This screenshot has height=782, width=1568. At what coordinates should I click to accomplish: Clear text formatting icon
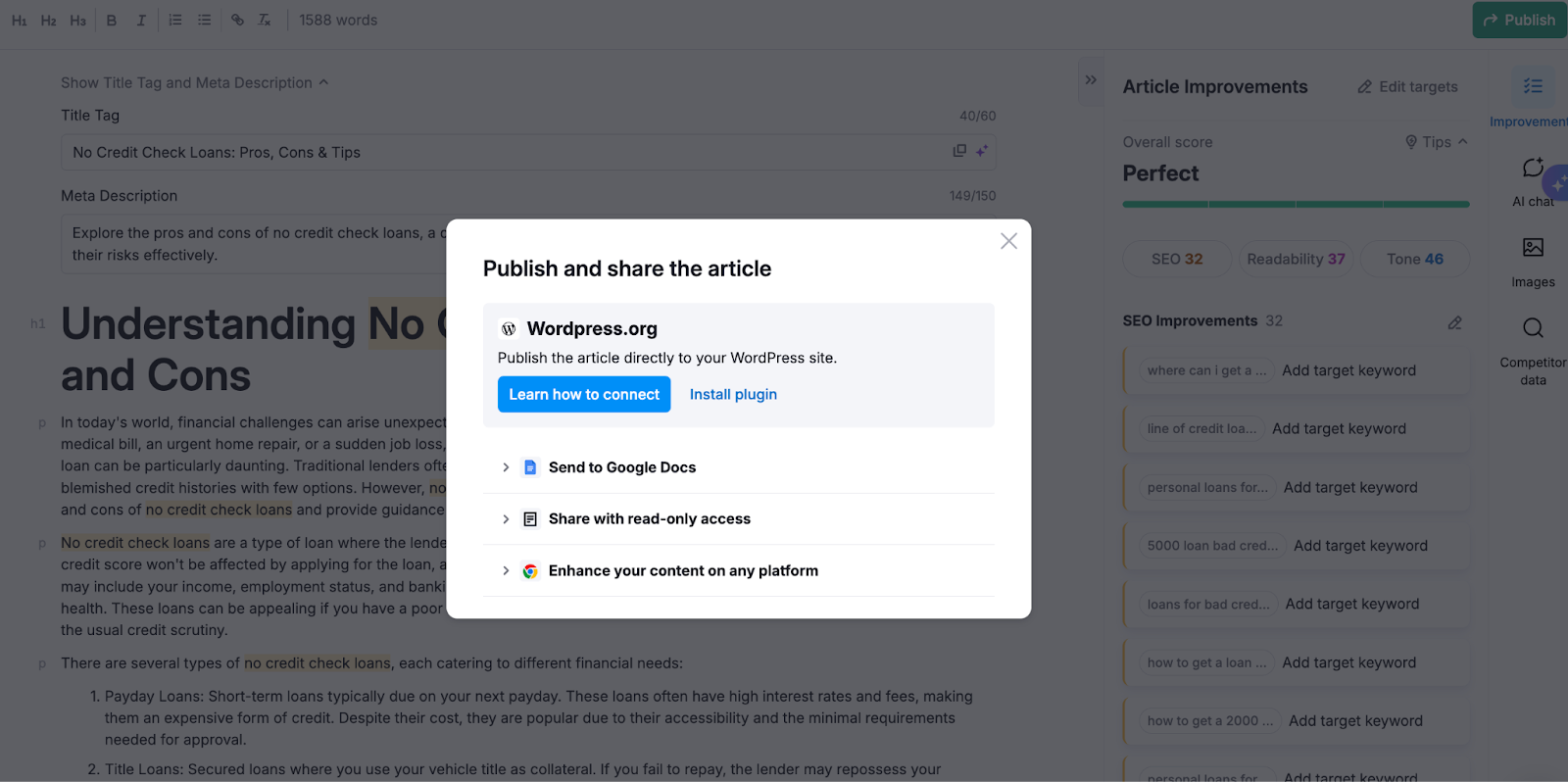pyautogui.click(x=265, y=21)
